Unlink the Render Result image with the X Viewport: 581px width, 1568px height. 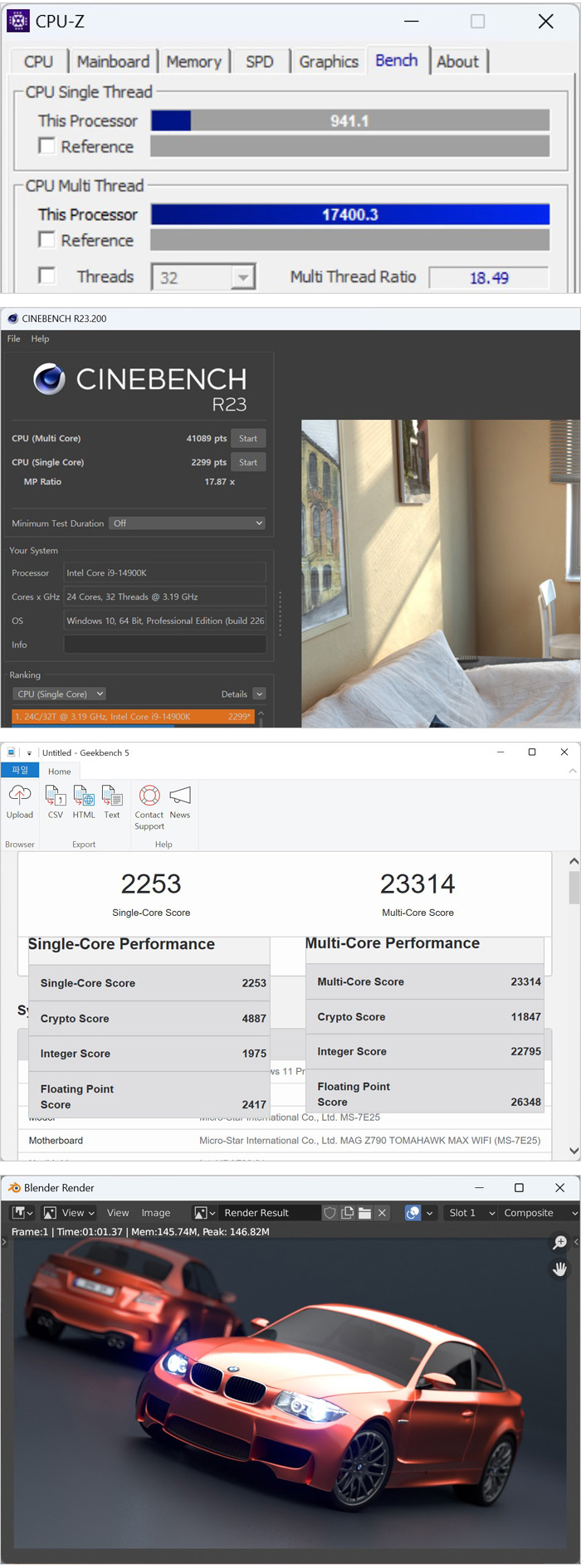click(382, 1213)
